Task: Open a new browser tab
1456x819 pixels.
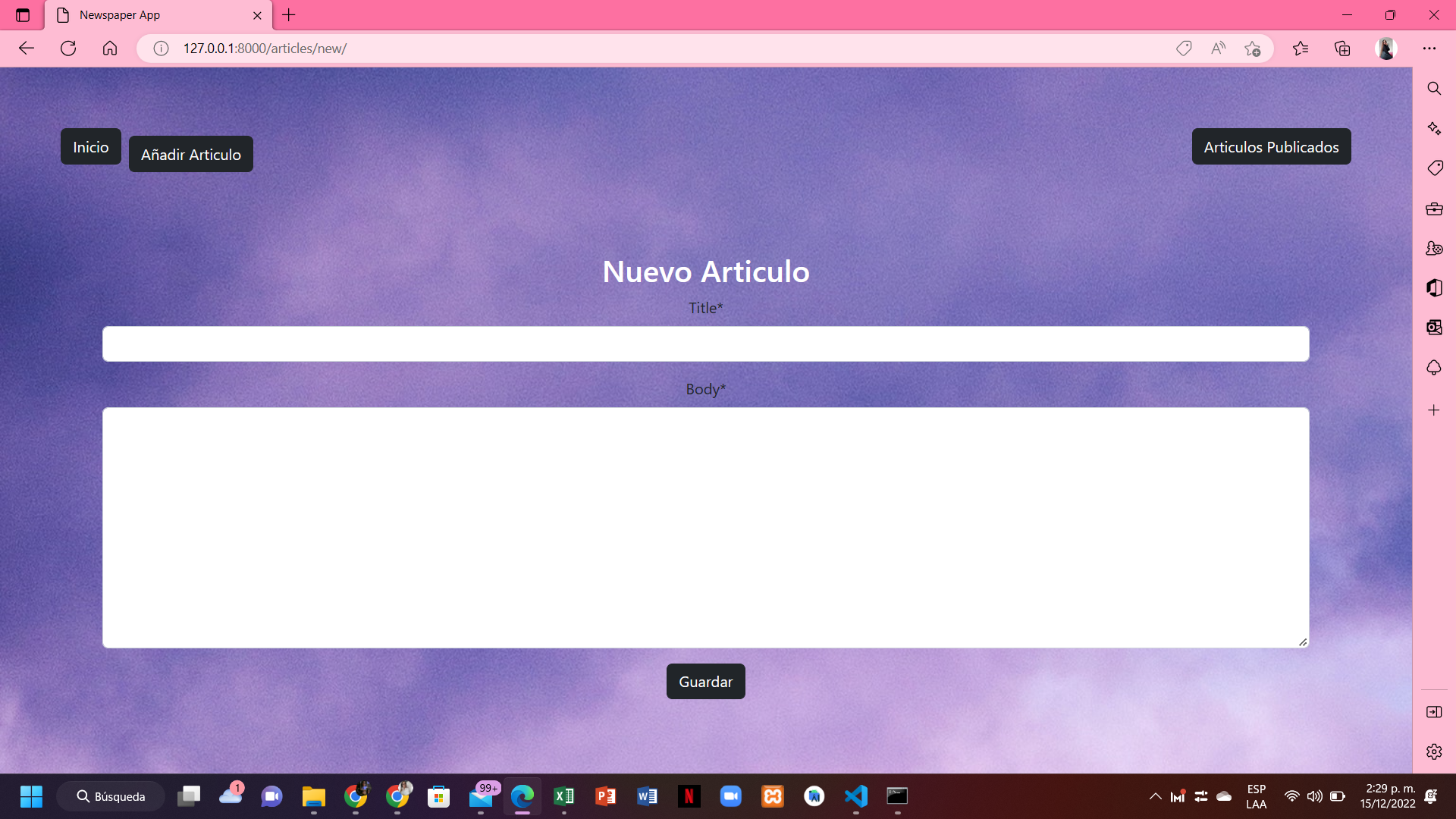Action: pos(289,15)
